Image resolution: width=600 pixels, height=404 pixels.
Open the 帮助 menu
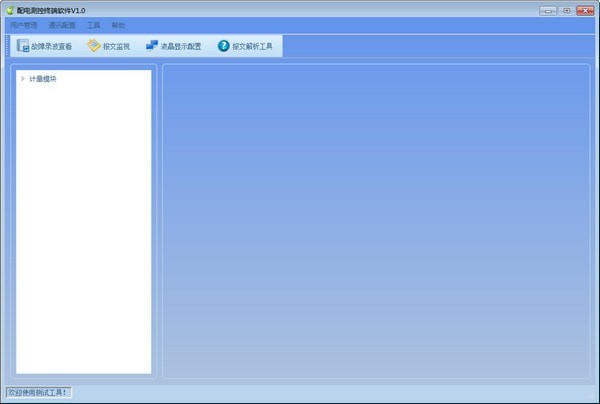[118, 26]
